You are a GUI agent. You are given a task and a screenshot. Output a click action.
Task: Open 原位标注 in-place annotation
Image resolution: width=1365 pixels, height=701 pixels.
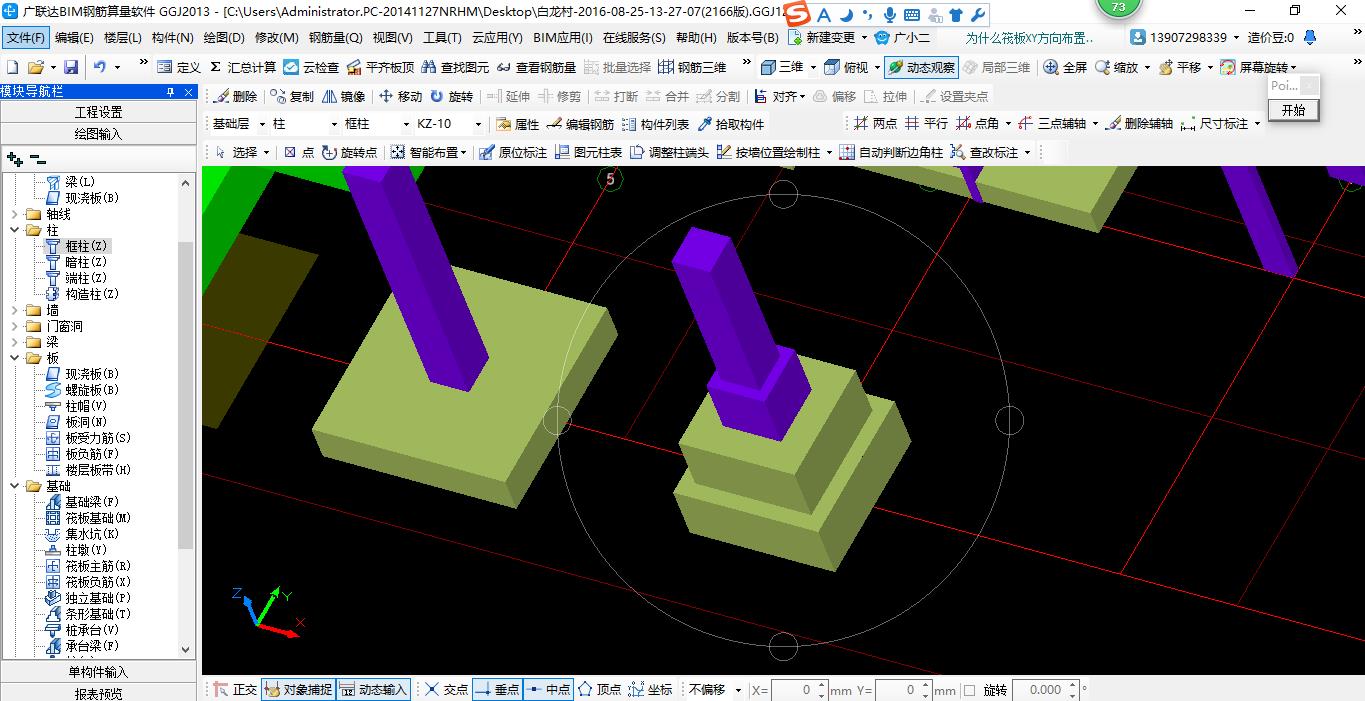[513, 152]
